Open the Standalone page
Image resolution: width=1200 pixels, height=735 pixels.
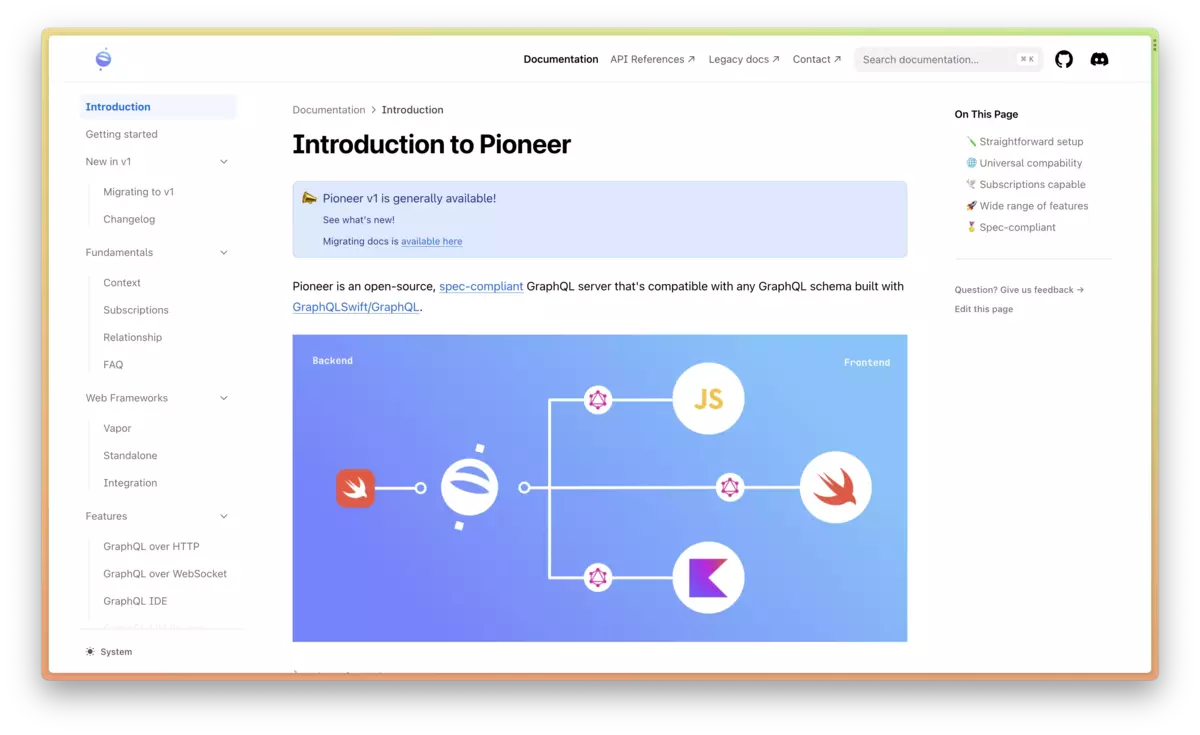pyautogui.click(x=130, y=456)
